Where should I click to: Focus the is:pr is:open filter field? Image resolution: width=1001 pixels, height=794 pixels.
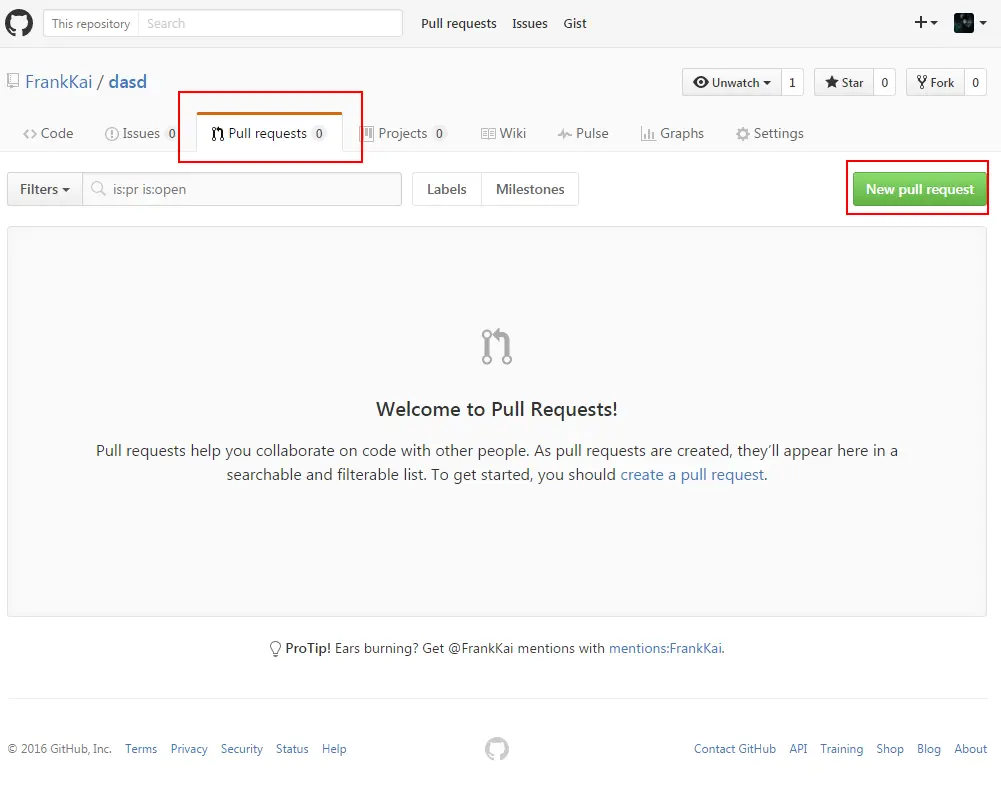[242, 189]
